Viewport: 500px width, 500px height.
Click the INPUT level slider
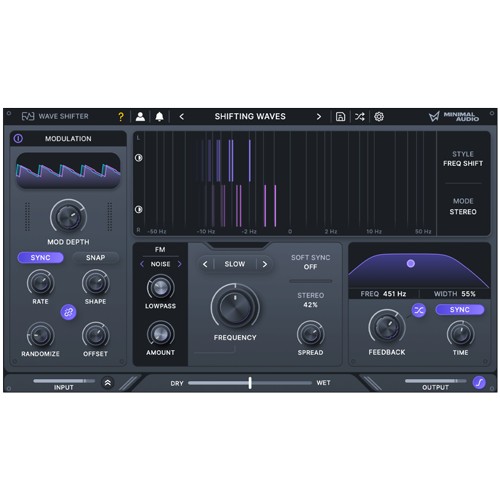[x=64, y=381]
